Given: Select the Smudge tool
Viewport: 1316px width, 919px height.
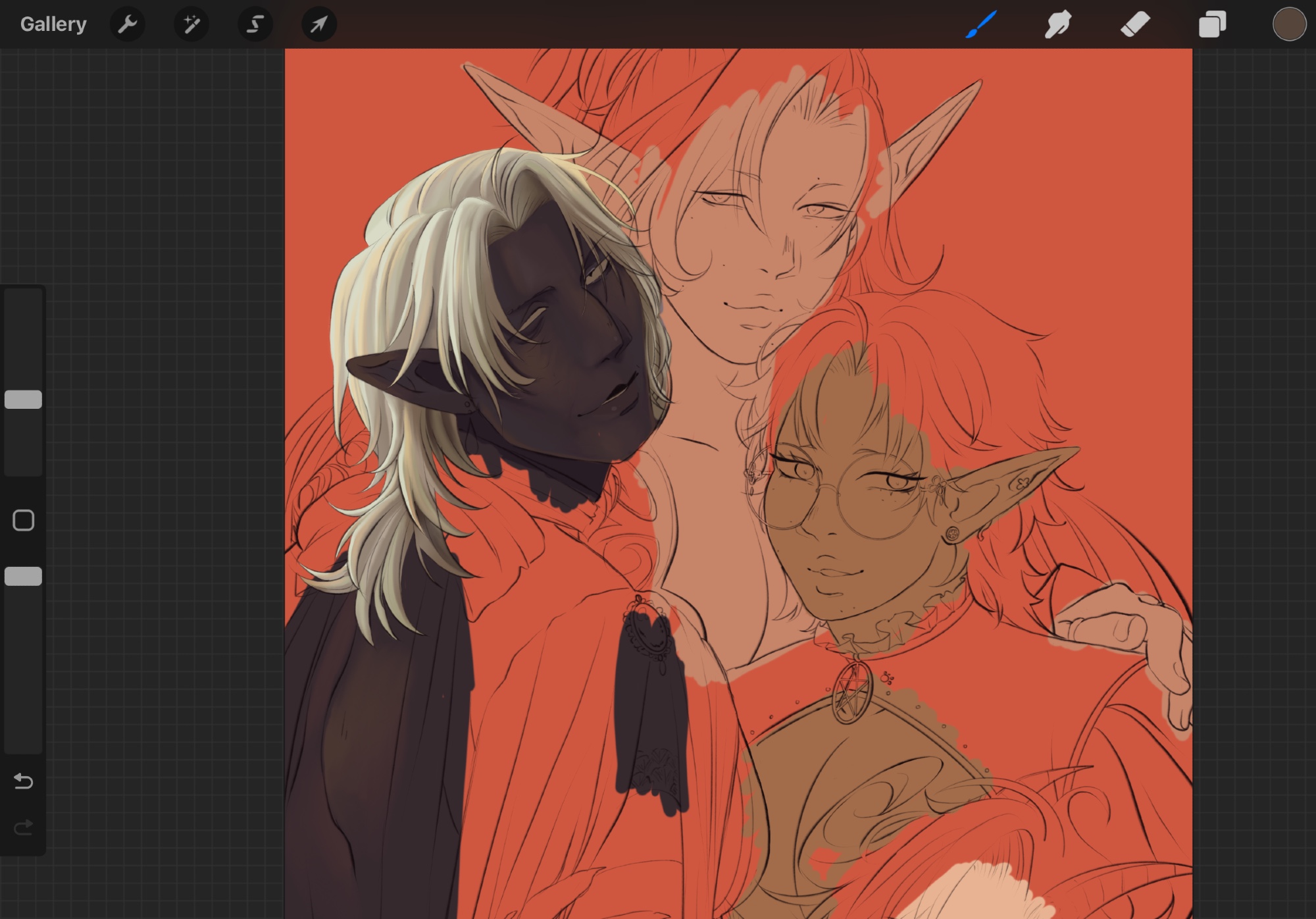Looking at the screenshot, I should (x=1058, y=24).
